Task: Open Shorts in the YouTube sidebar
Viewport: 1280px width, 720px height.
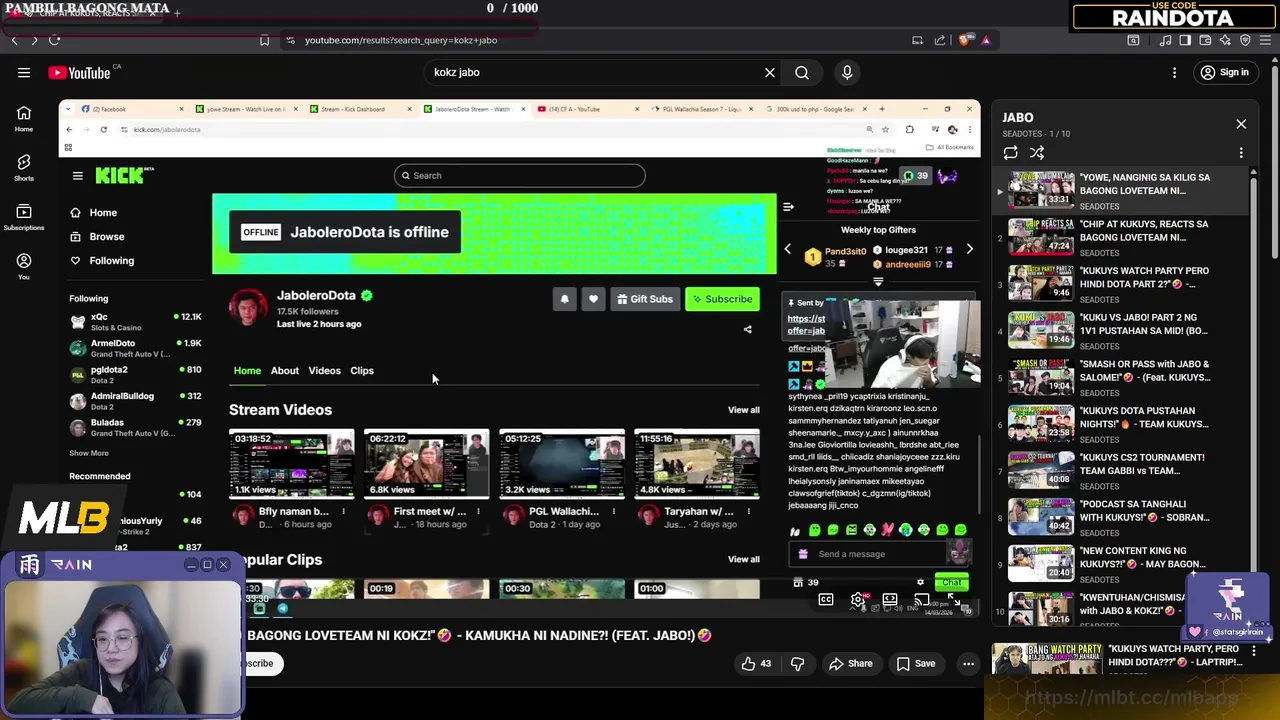Action: [x=24, y=167]
